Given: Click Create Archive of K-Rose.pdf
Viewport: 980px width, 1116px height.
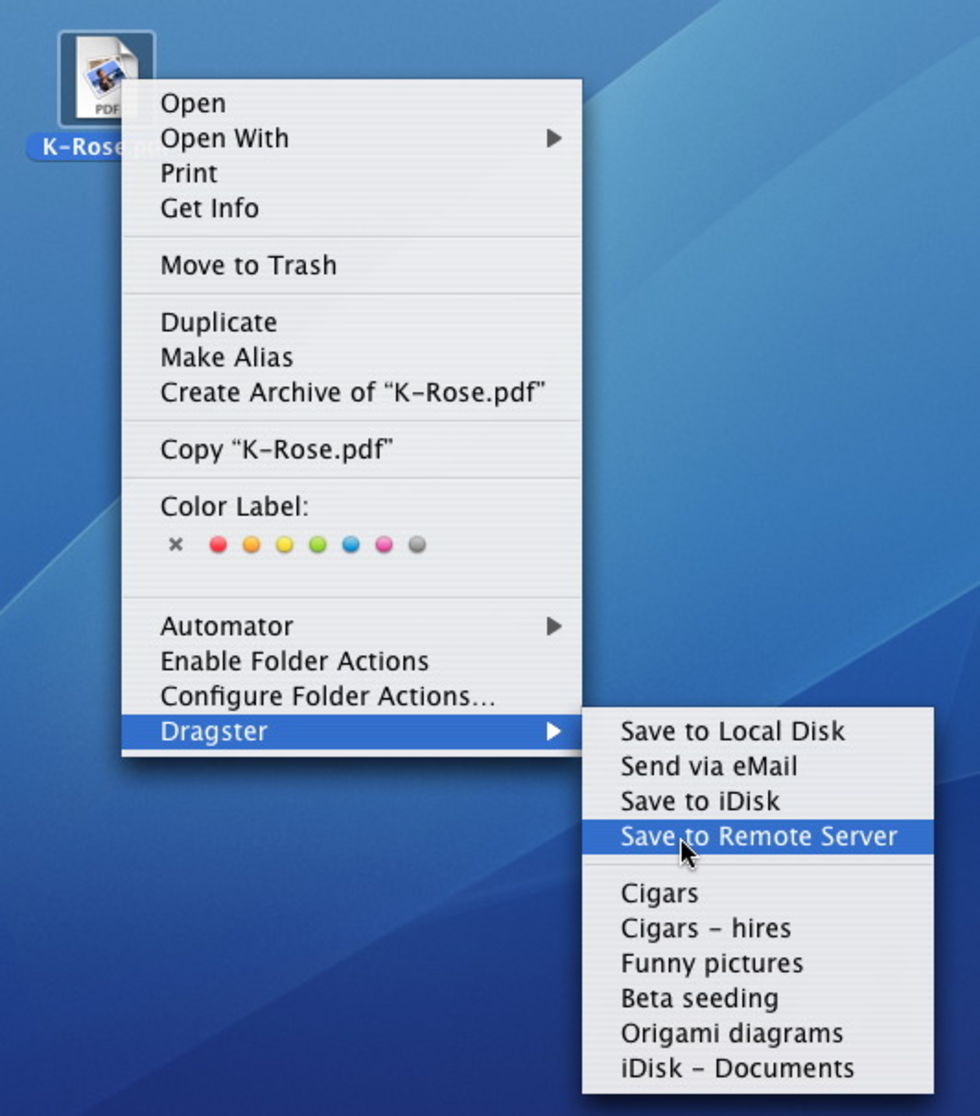Looking at the screenshot, I should [352, 392].
